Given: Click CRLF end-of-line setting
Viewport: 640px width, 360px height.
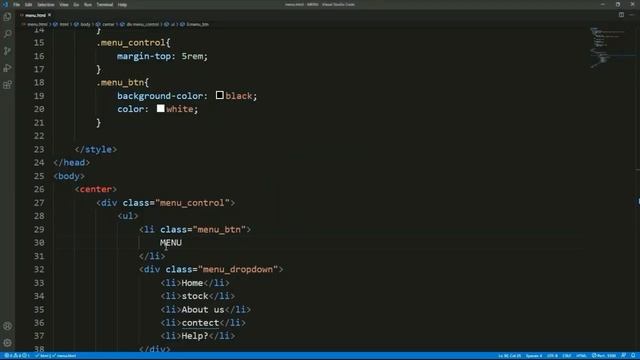Looking at the screenshot, I should point(567,356).
